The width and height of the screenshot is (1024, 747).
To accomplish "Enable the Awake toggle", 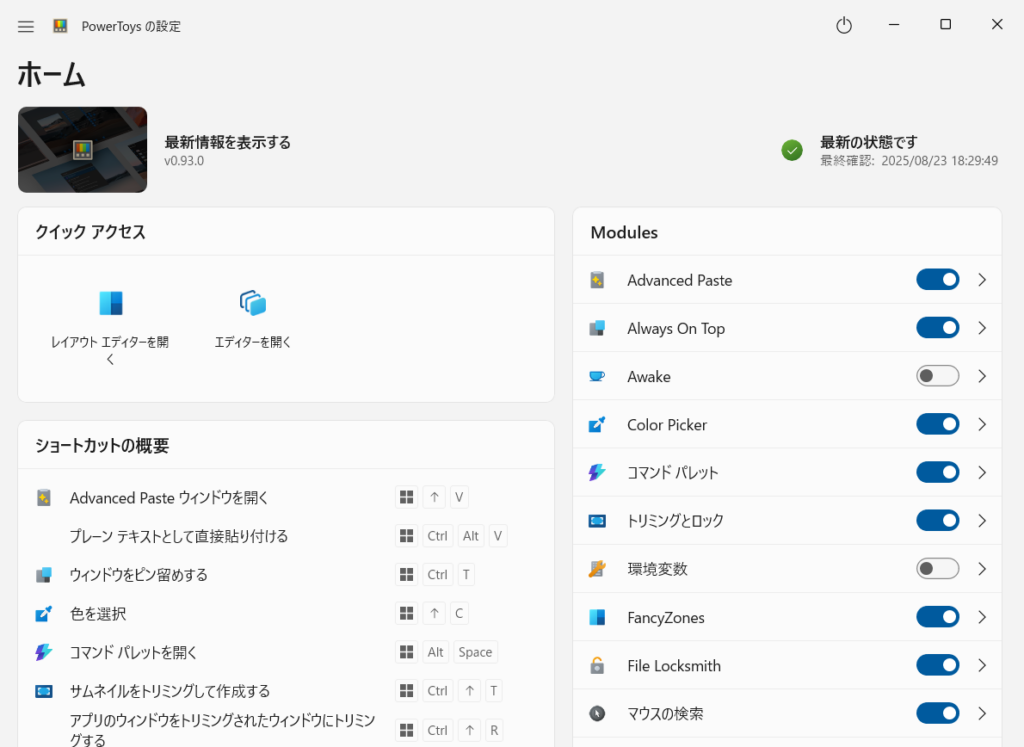I will [x=937, y=376].
